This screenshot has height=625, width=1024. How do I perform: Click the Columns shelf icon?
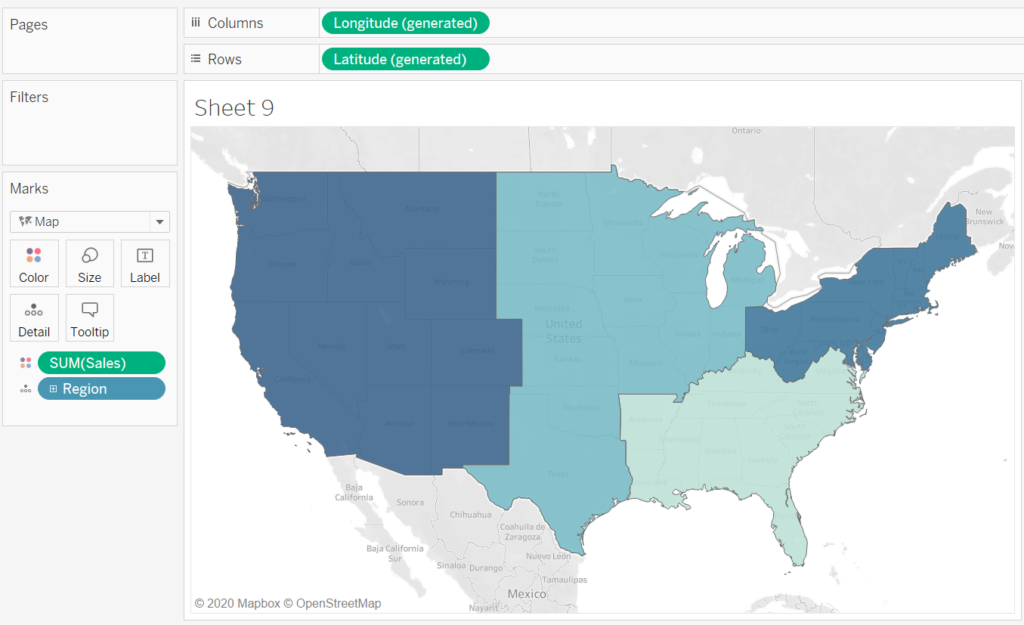[x=196, y=22]
